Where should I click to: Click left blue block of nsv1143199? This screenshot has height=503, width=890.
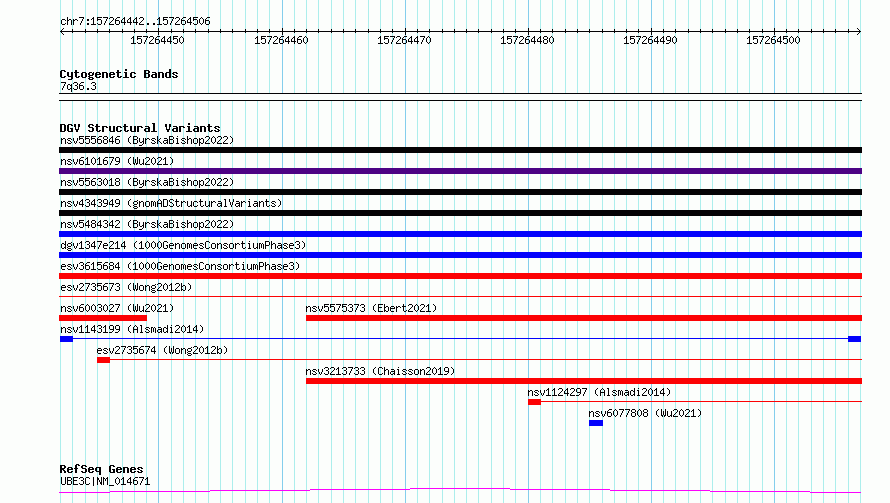pos(66,339)
